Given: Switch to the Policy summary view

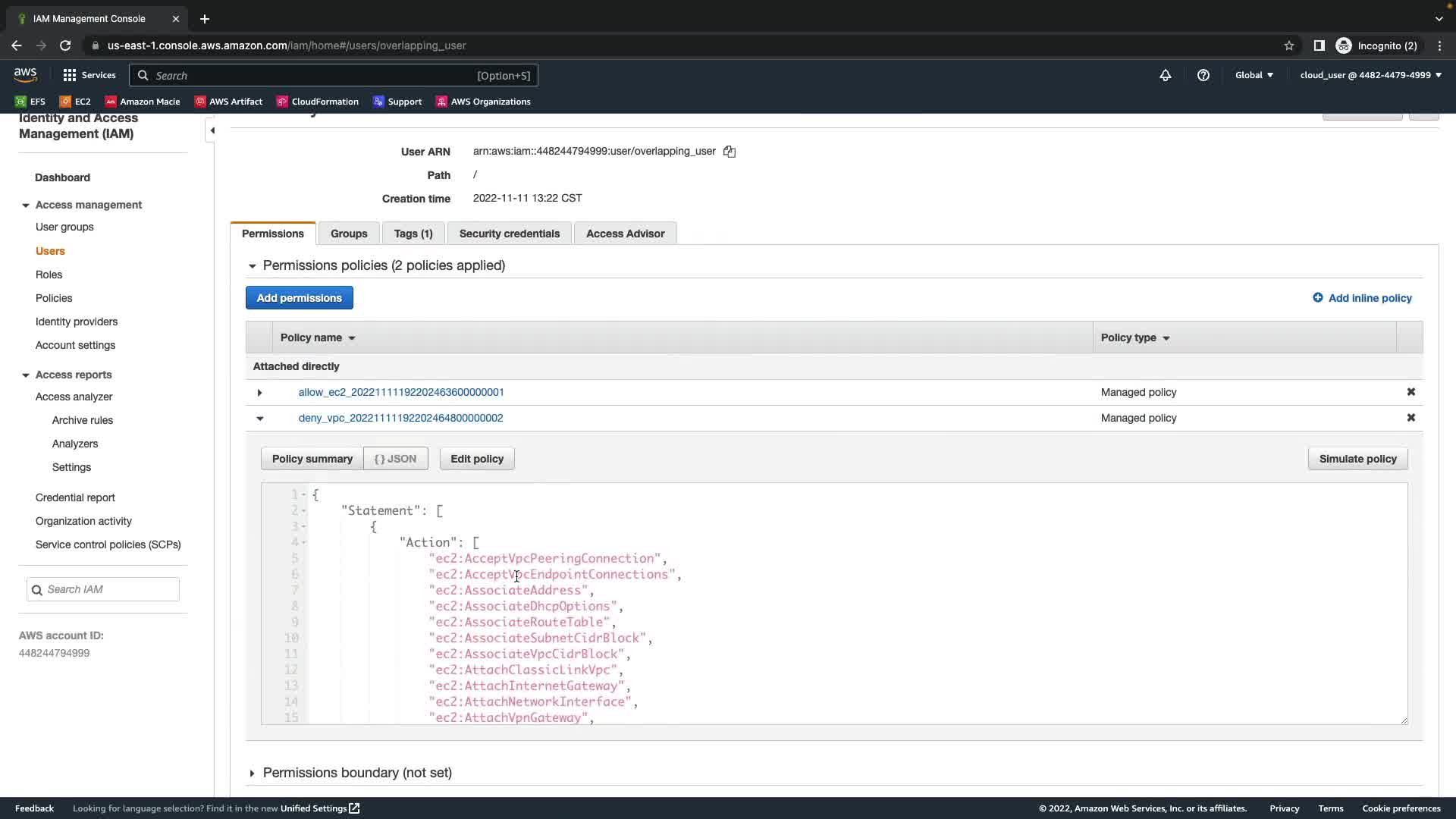Looking at the screenshot, I should tap(312, 459).
